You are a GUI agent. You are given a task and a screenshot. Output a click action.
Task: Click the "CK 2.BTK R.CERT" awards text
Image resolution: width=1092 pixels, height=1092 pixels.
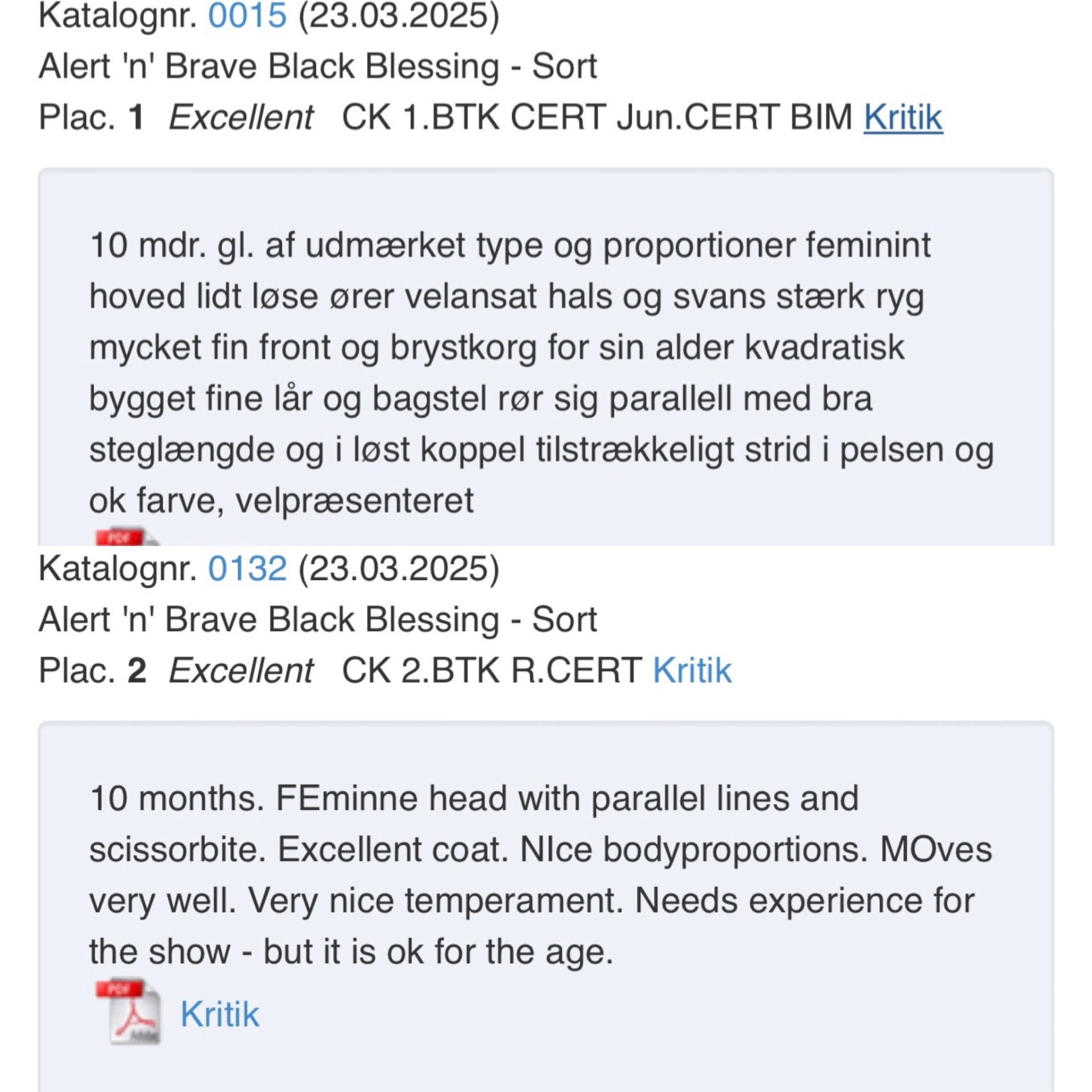point(491,670)
